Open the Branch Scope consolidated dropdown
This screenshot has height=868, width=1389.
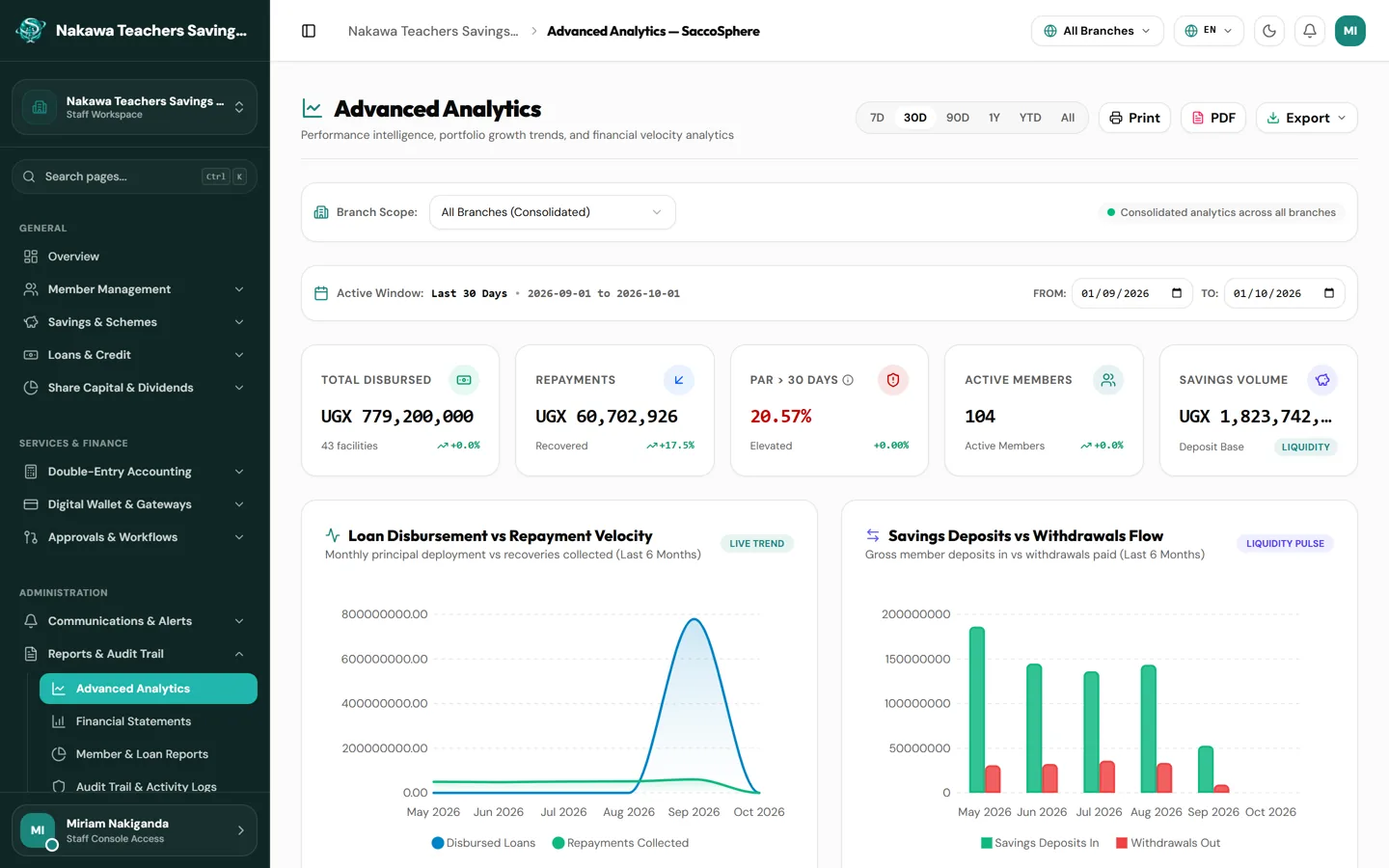553,212
